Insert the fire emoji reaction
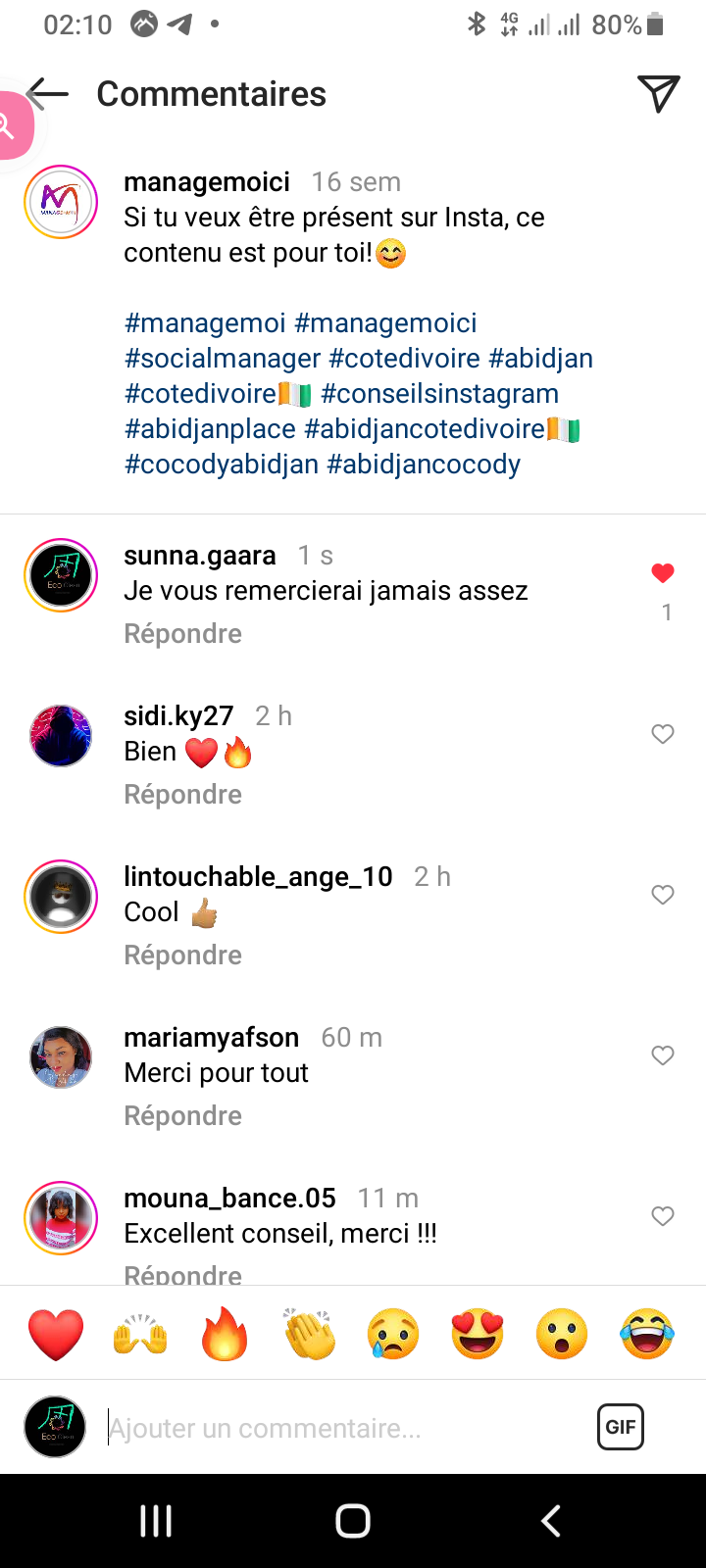 pos(225,1334)
